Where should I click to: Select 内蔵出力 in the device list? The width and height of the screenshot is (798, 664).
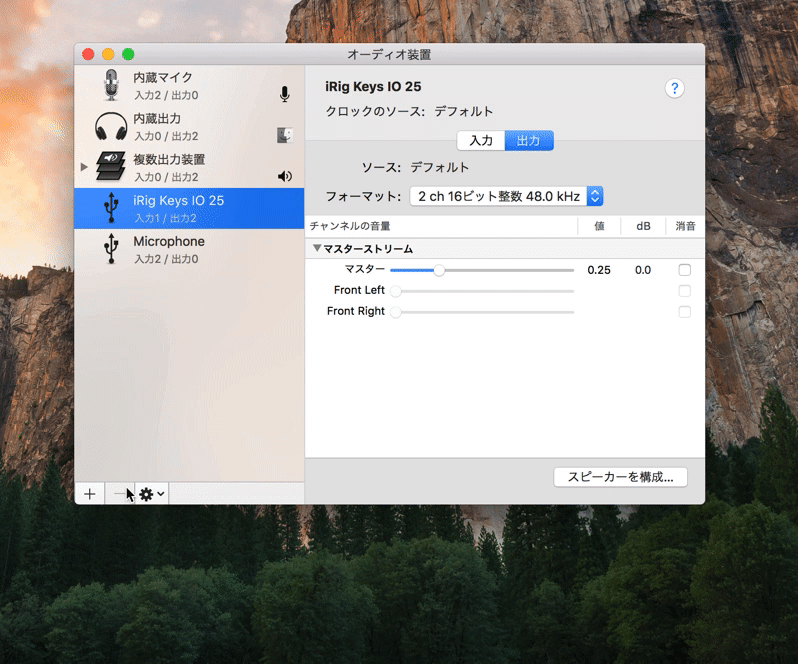click(189, 127)
